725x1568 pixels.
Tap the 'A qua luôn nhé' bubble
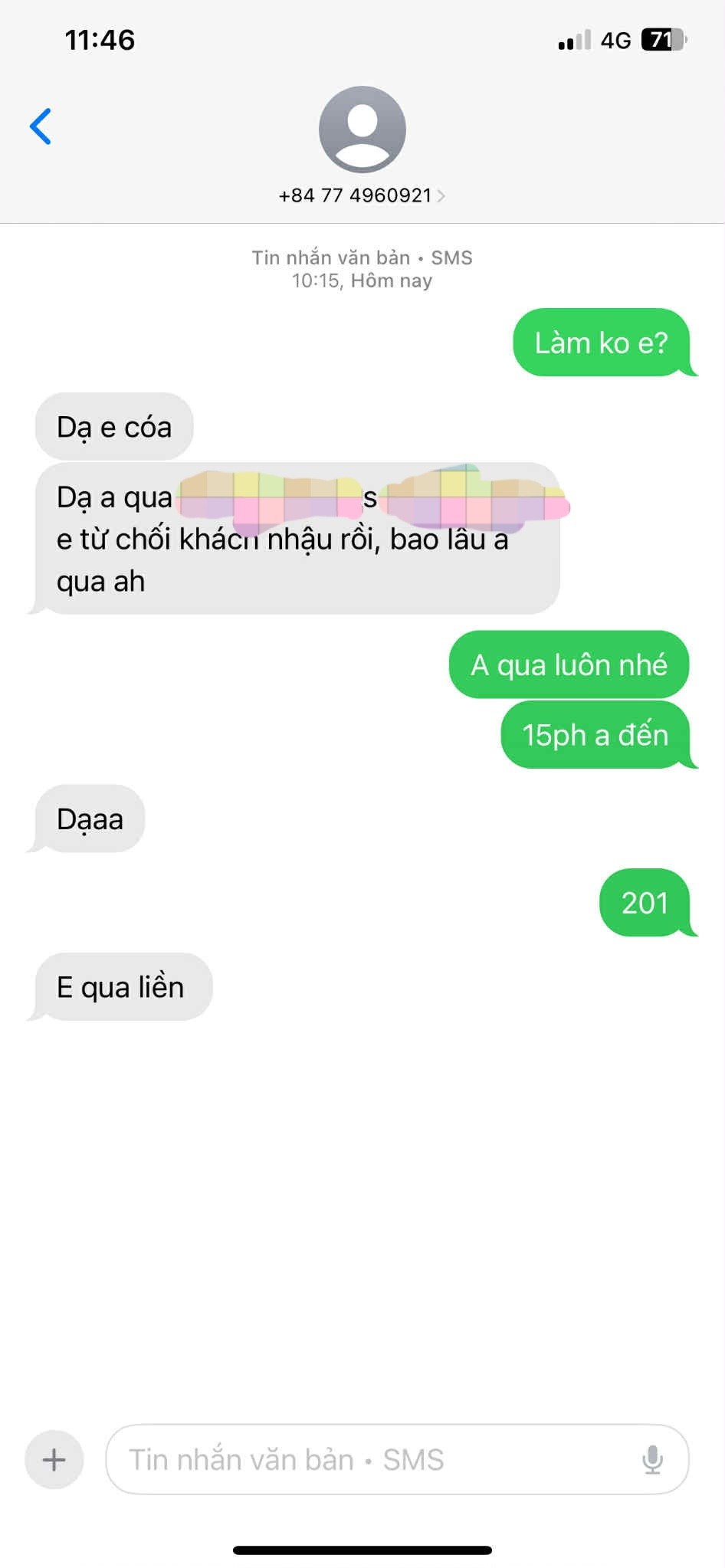point(569,664)
